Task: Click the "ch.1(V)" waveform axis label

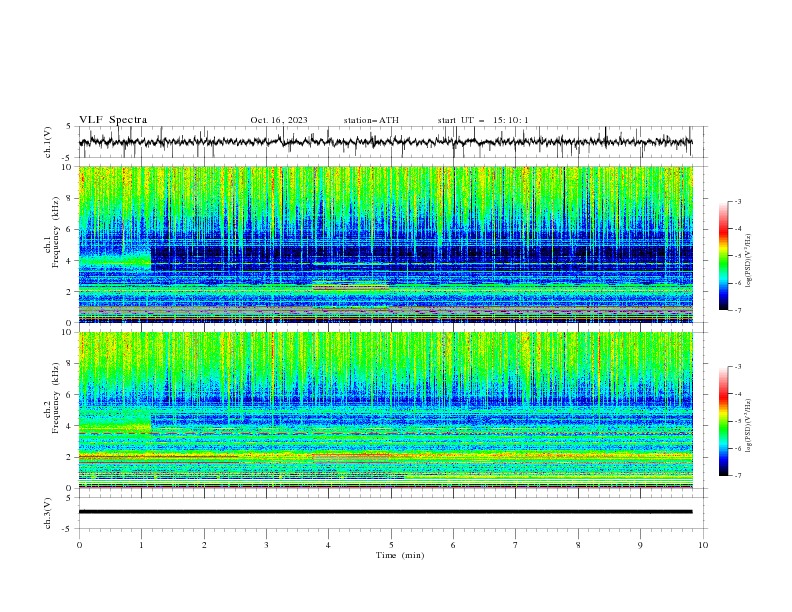Action: coord(48,142)
